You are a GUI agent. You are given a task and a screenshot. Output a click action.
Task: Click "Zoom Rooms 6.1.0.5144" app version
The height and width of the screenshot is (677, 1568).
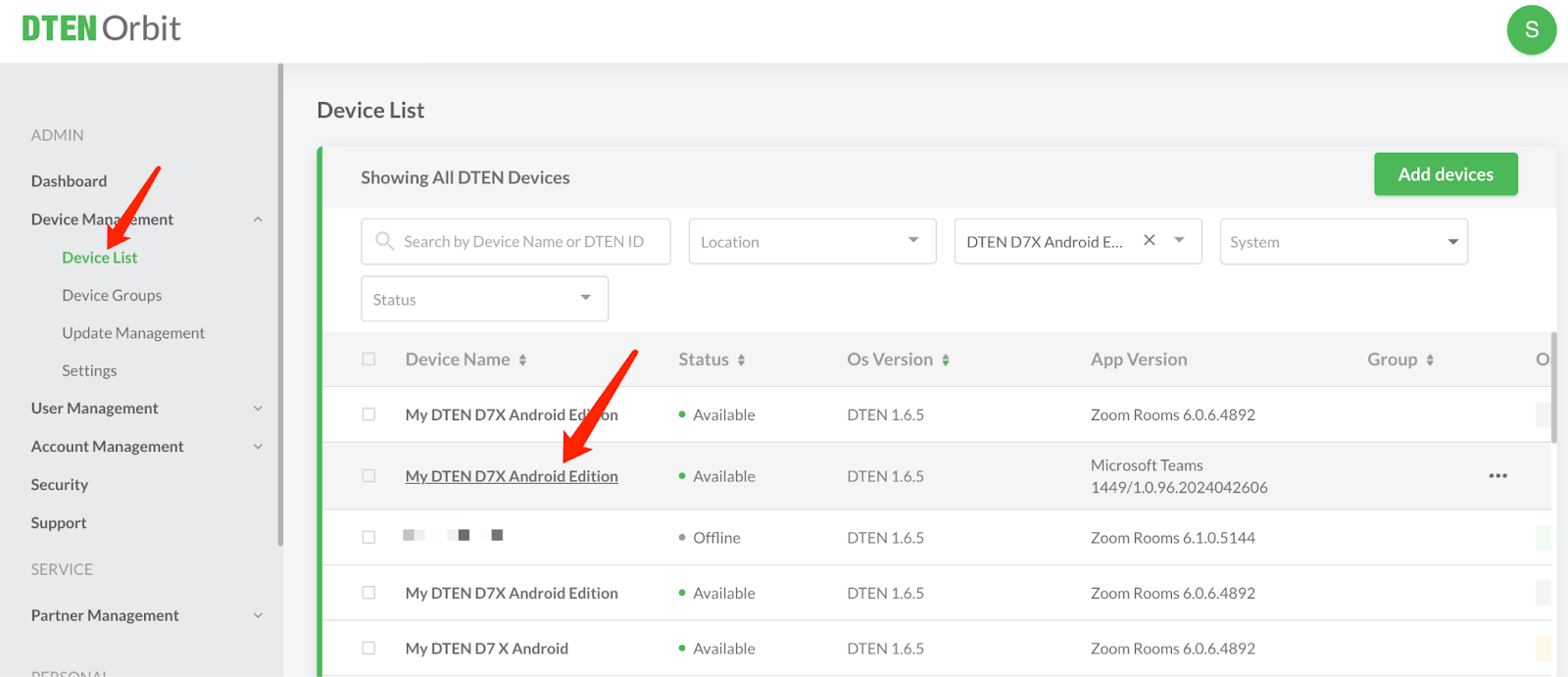click(1173, 538)
